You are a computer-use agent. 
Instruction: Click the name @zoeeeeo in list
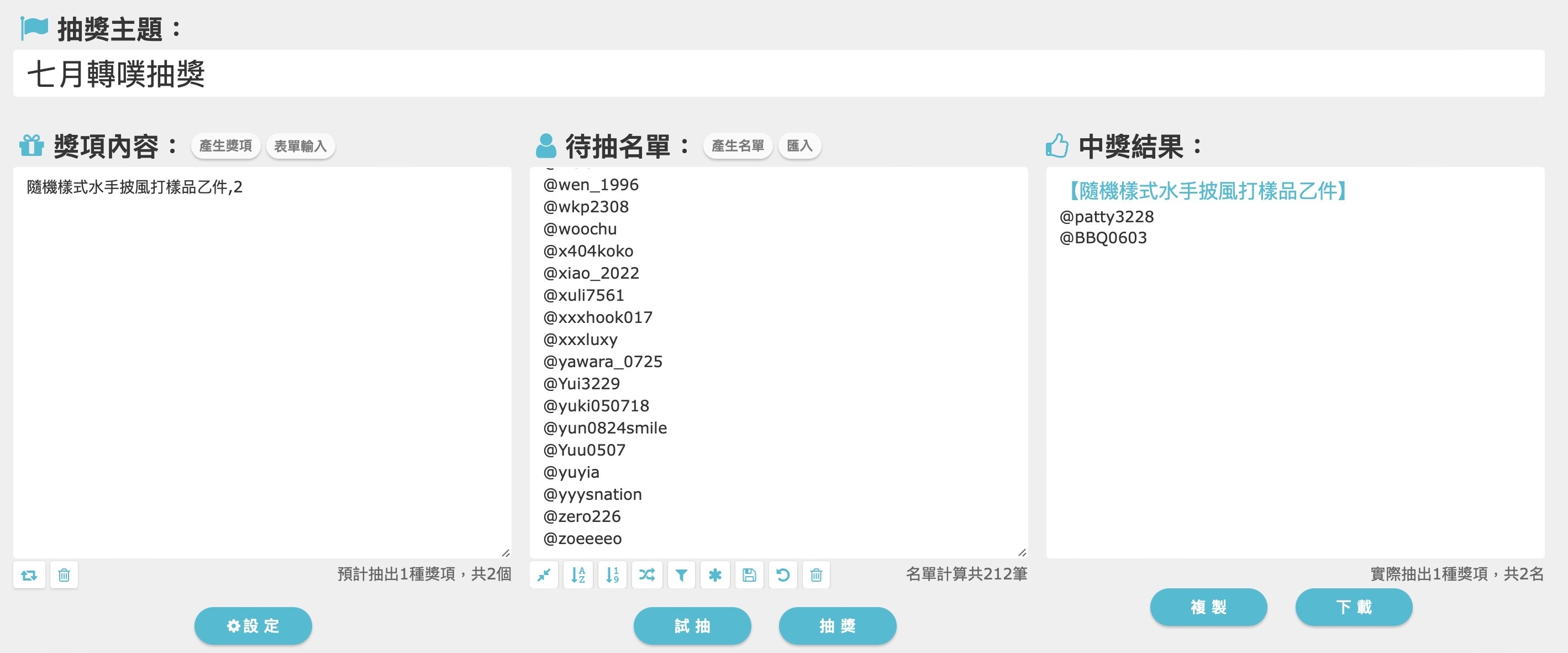pyautogui.click(x=582, y=539)
